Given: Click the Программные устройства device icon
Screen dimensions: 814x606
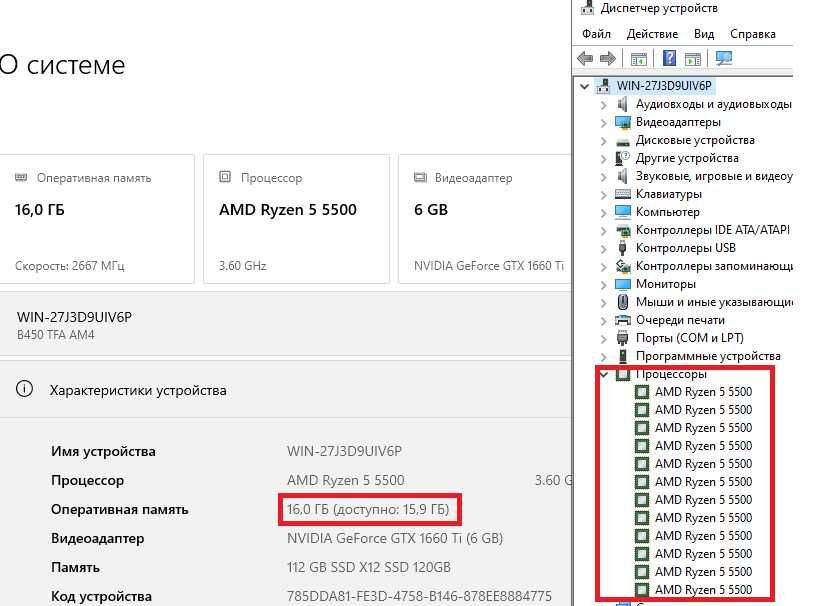Looking at the screenshot, I should pyautogui.click(x=622, y=356).
